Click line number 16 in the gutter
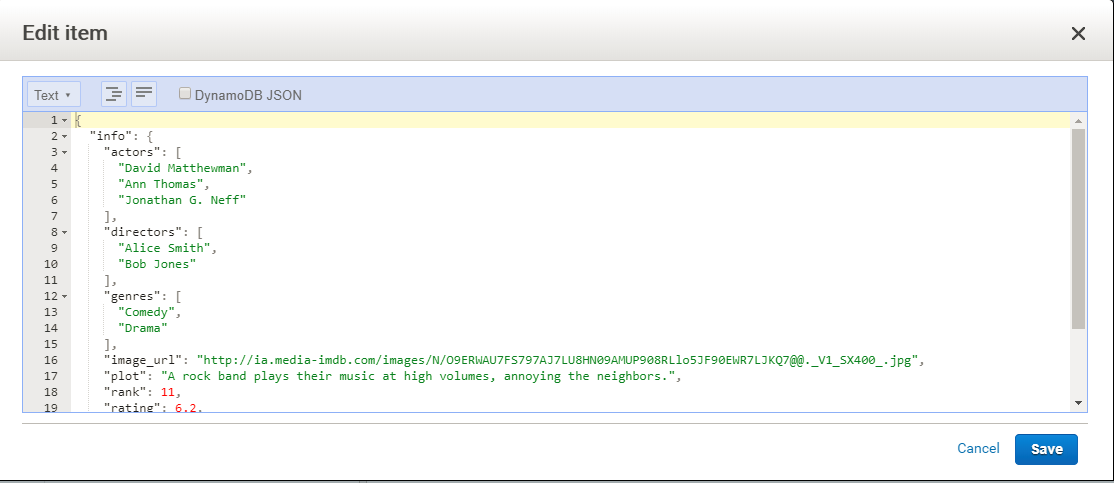1114x483 pixels. pos(50,360)
